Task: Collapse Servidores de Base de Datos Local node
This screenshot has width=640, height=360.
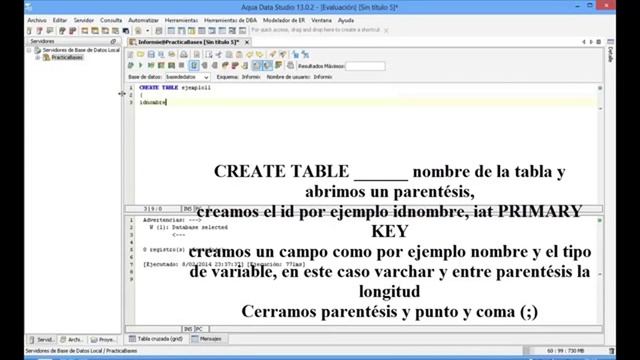Action: [x=29, y=50]
